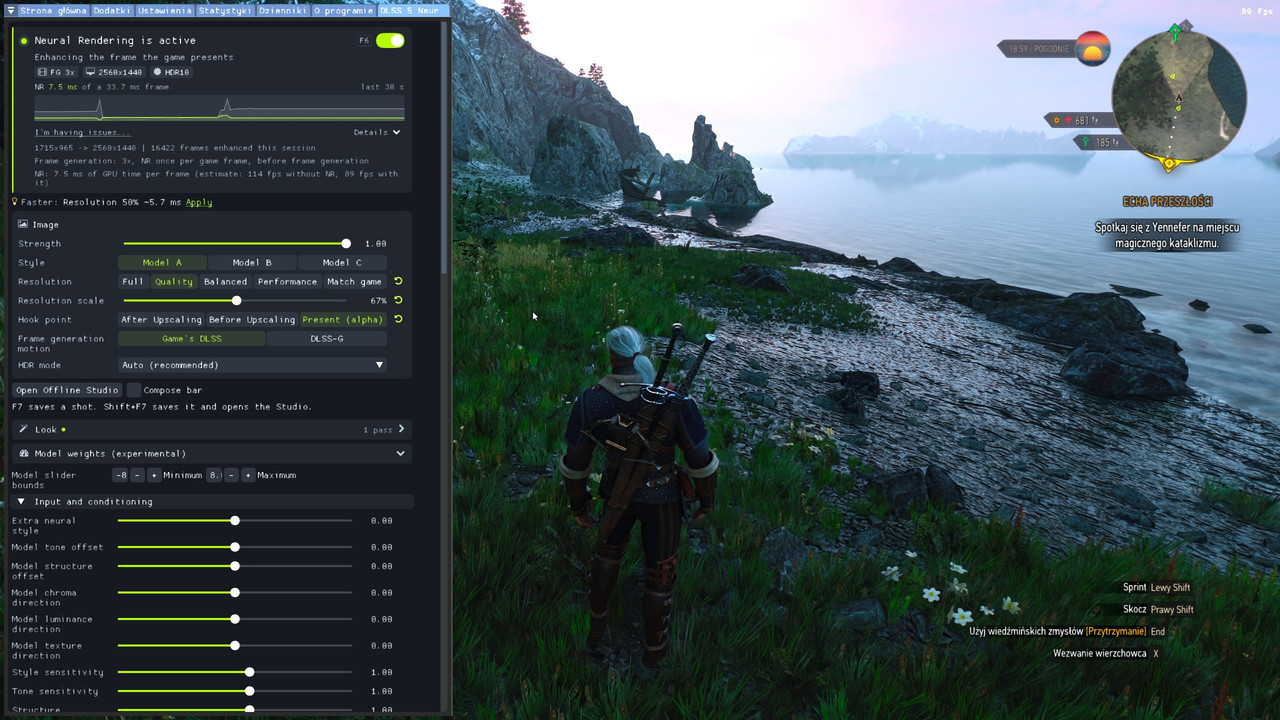Screen dimensions: 1280x720
Task: Go to the Strona główna tab
Action: click(x=53, y=10)
